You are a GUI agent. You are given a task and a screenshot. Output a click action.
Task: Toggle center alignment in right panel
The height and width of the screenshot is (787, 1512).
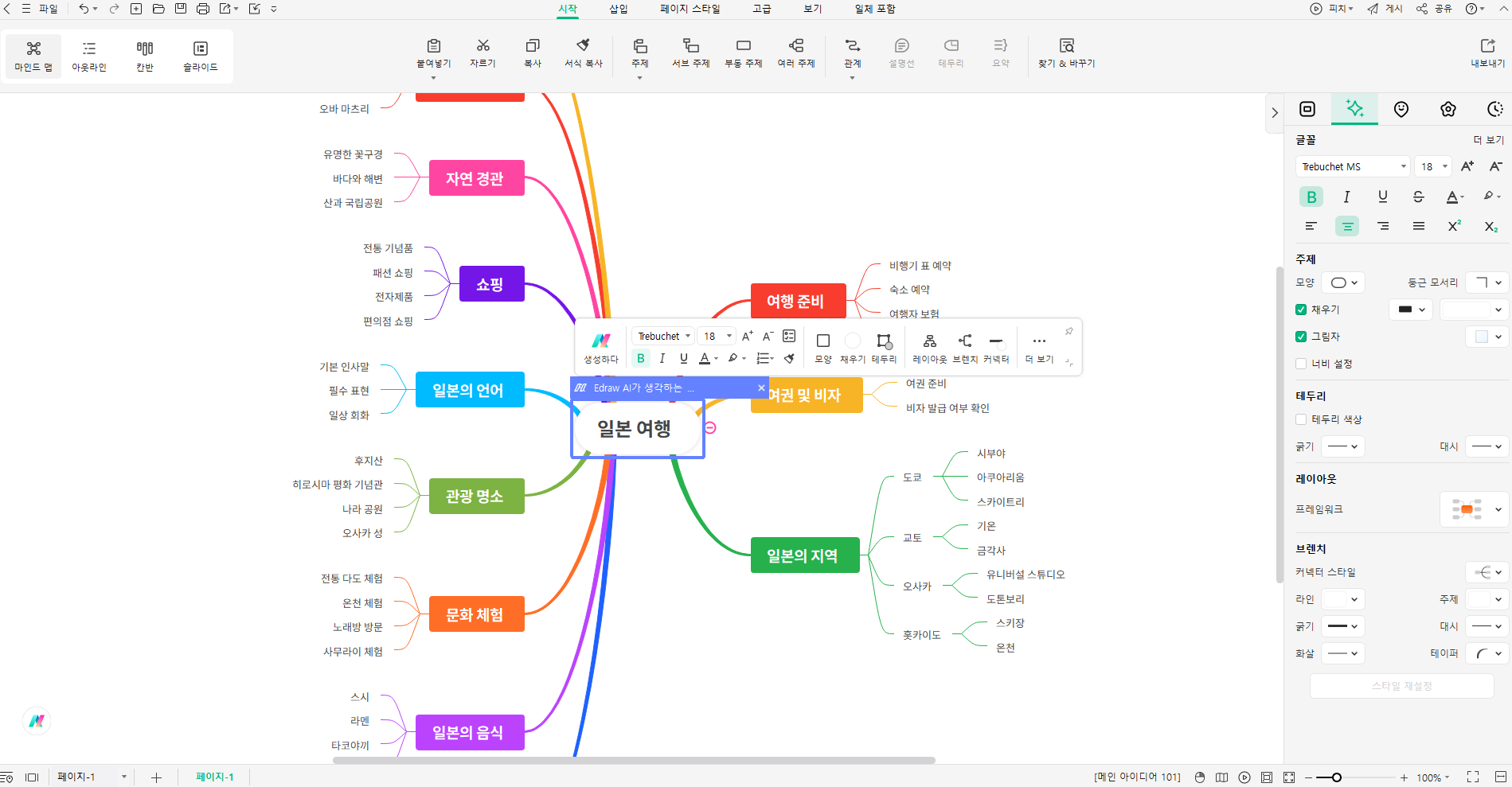1347,227
